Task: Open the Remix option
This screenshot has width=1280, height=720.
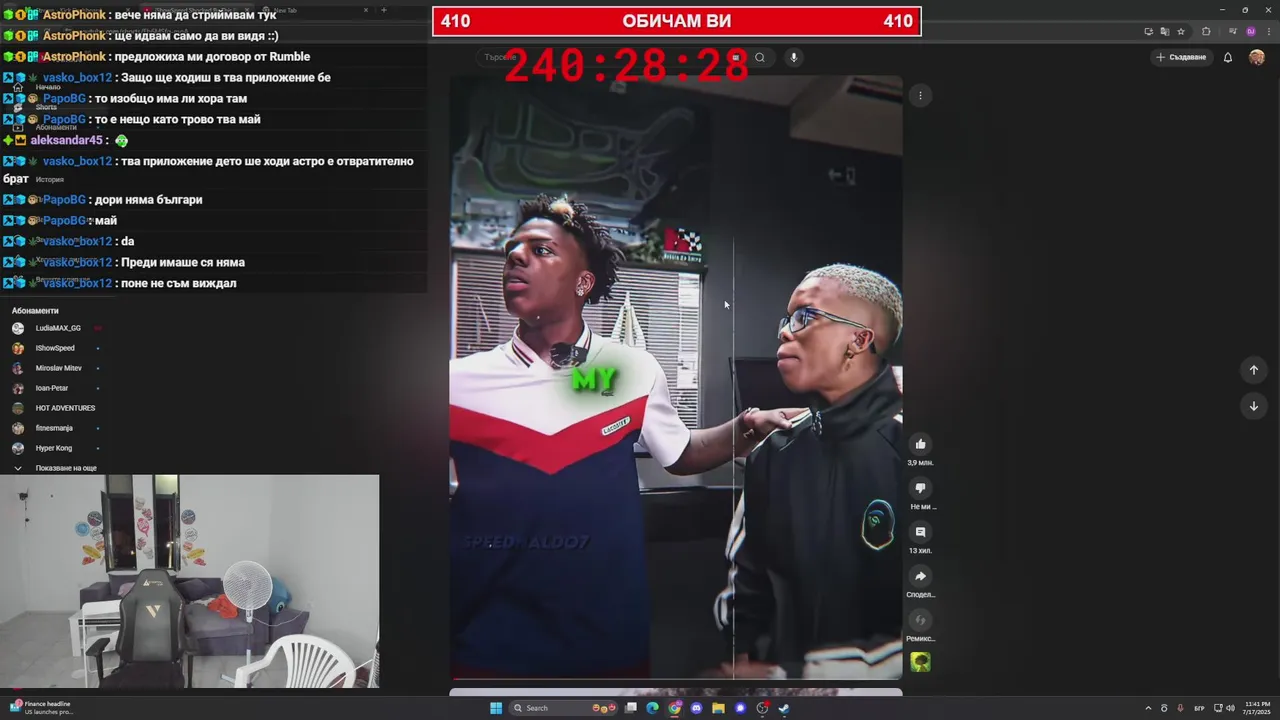Action: point(921,620)
